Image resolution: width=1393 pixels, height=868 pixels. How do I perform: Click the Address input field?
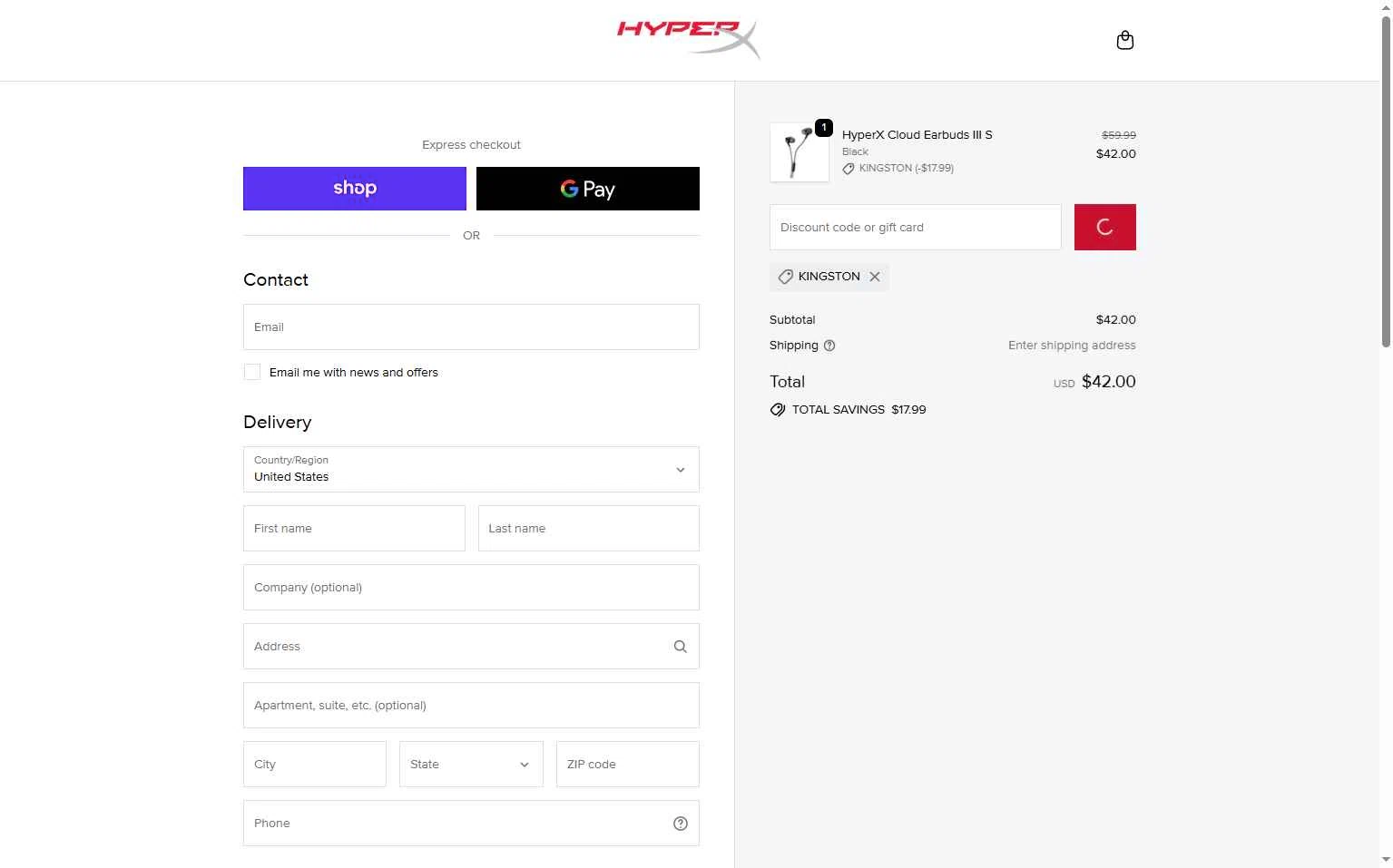pyautogui.click(x=471, y=646)
